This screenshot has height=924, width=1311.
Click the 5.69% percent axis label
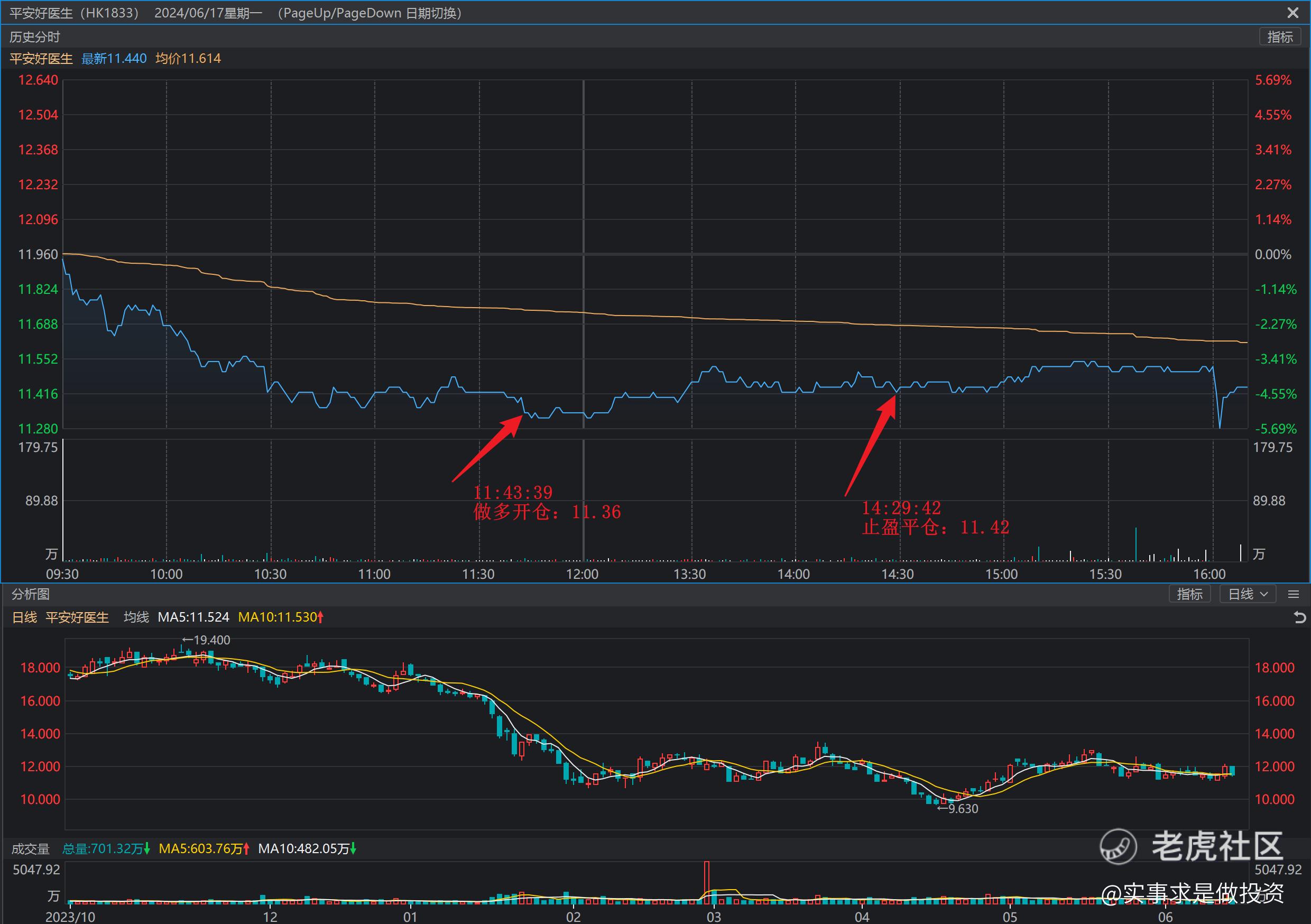1273,80
